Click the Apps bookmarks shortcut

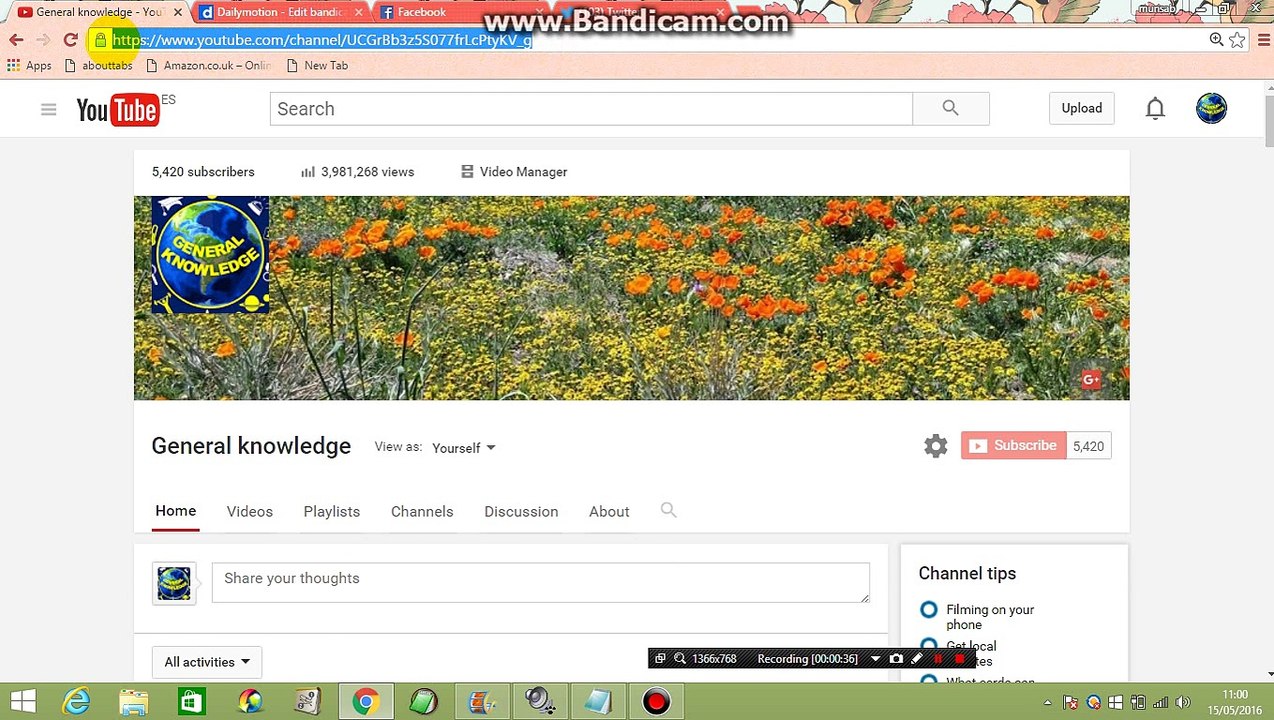29,65
